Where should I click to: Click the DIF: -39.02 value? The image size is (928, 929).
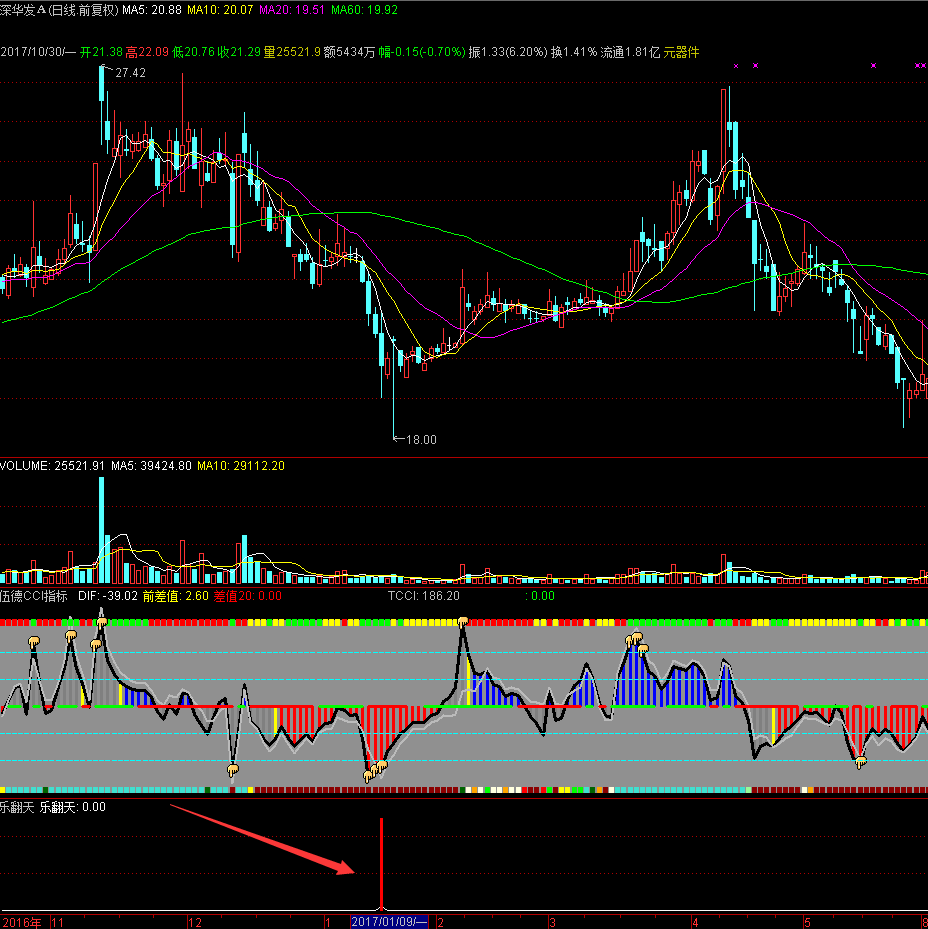(x=108, y=596)
